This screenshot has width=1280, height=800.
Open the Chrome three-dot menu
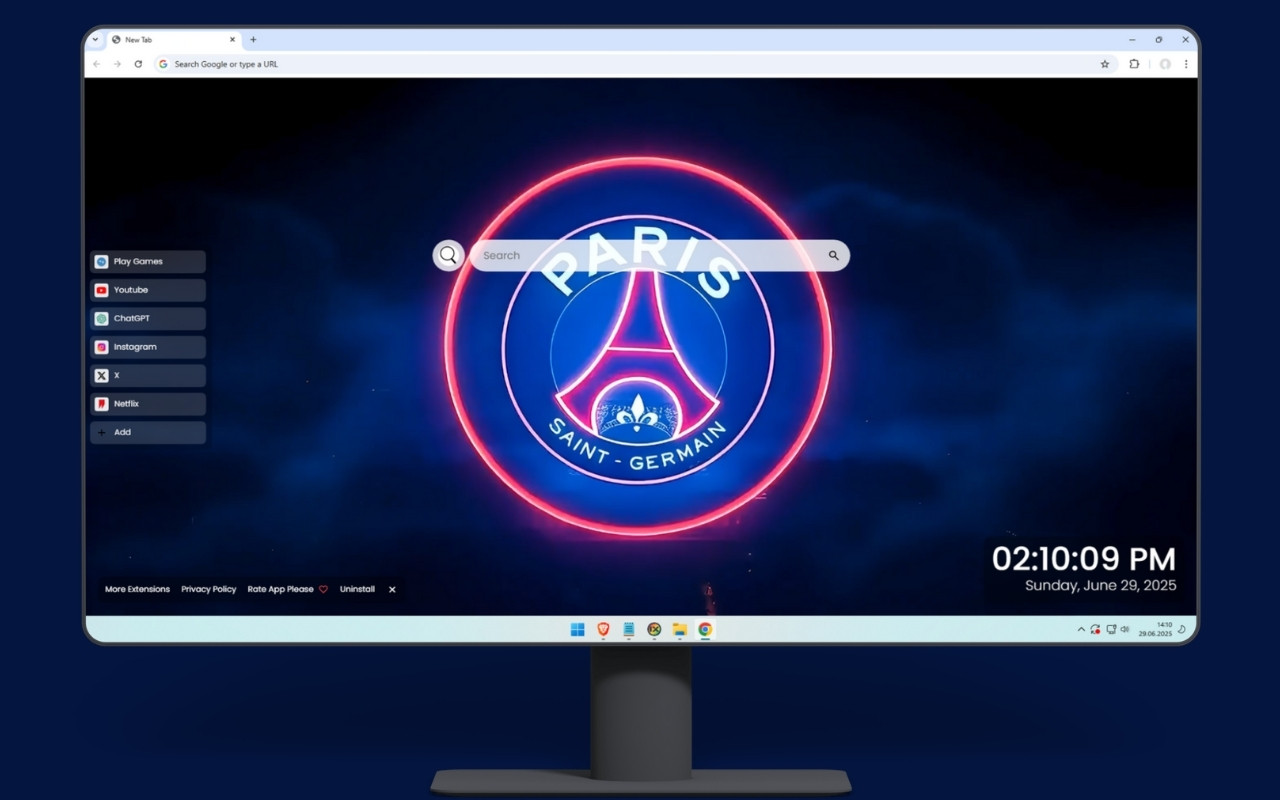pos(1185,63)
